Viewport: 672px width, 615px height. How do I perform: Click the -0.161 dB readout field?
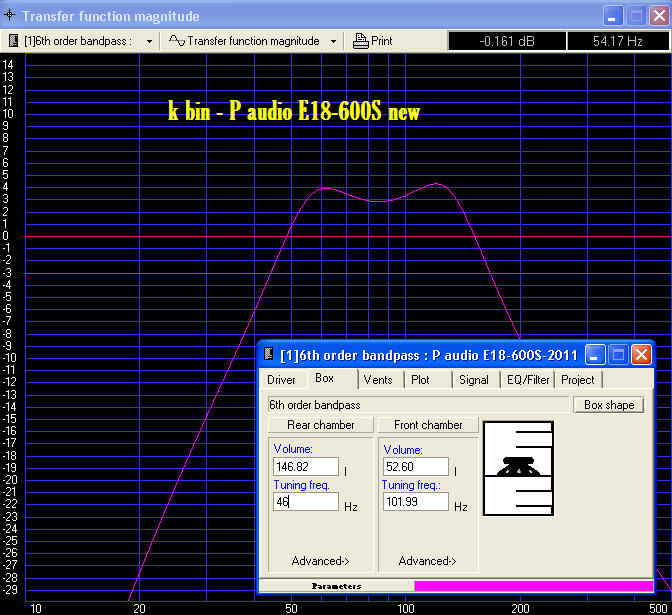[507, 41]
